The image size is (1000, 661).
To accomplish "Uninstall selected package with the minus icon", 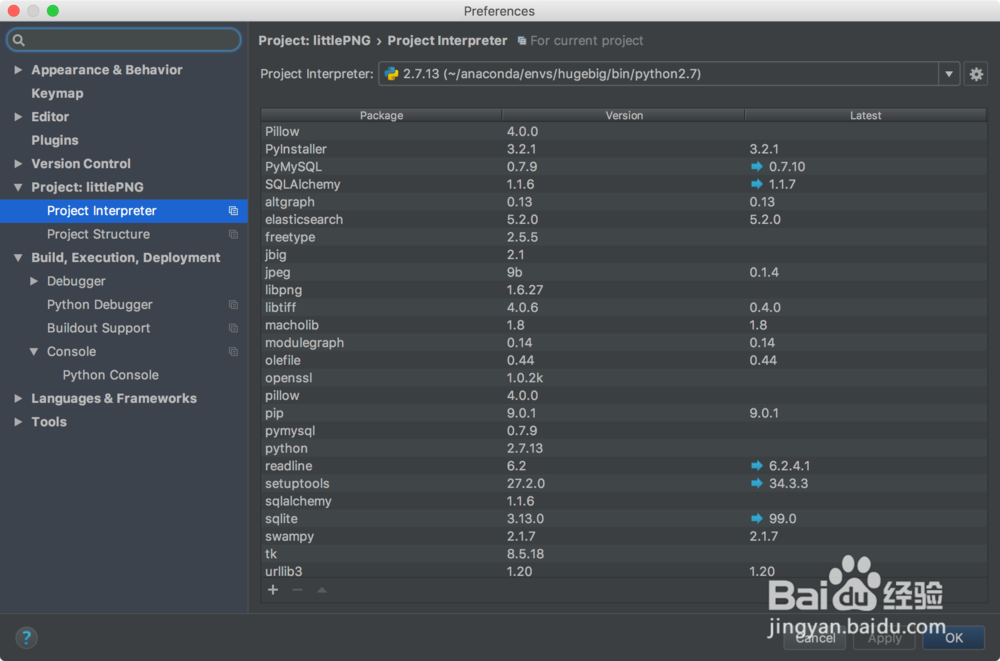I will pos(296,590).
